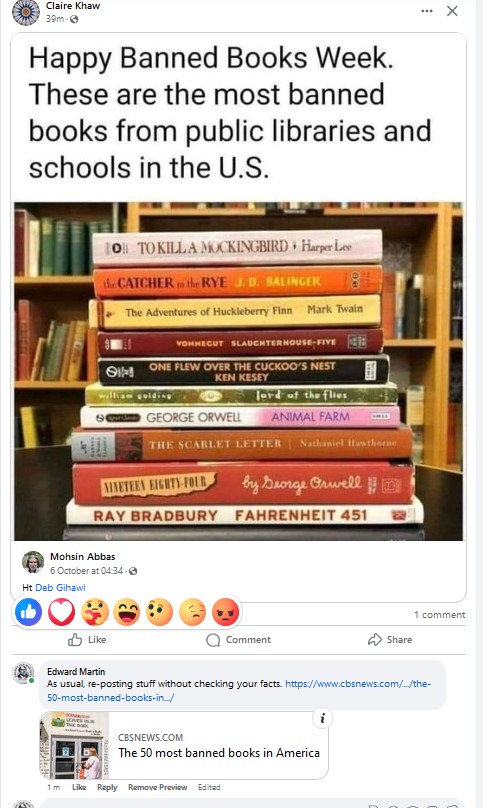Open the Deb Gihawi profile link
483x808 pixels.
coord(60,587)
